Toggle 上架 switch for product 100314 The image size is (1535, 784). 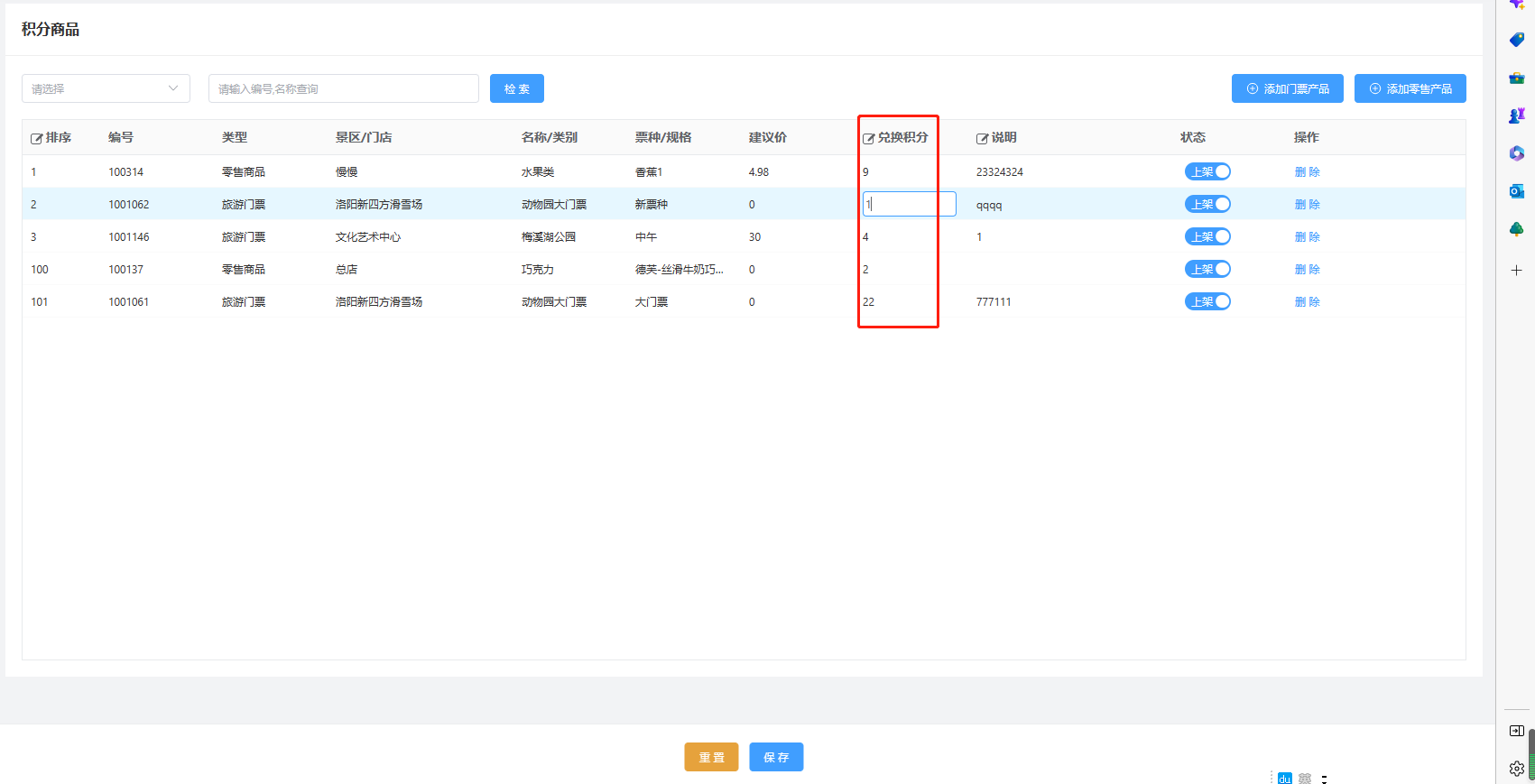click(x=1207, y=171)
